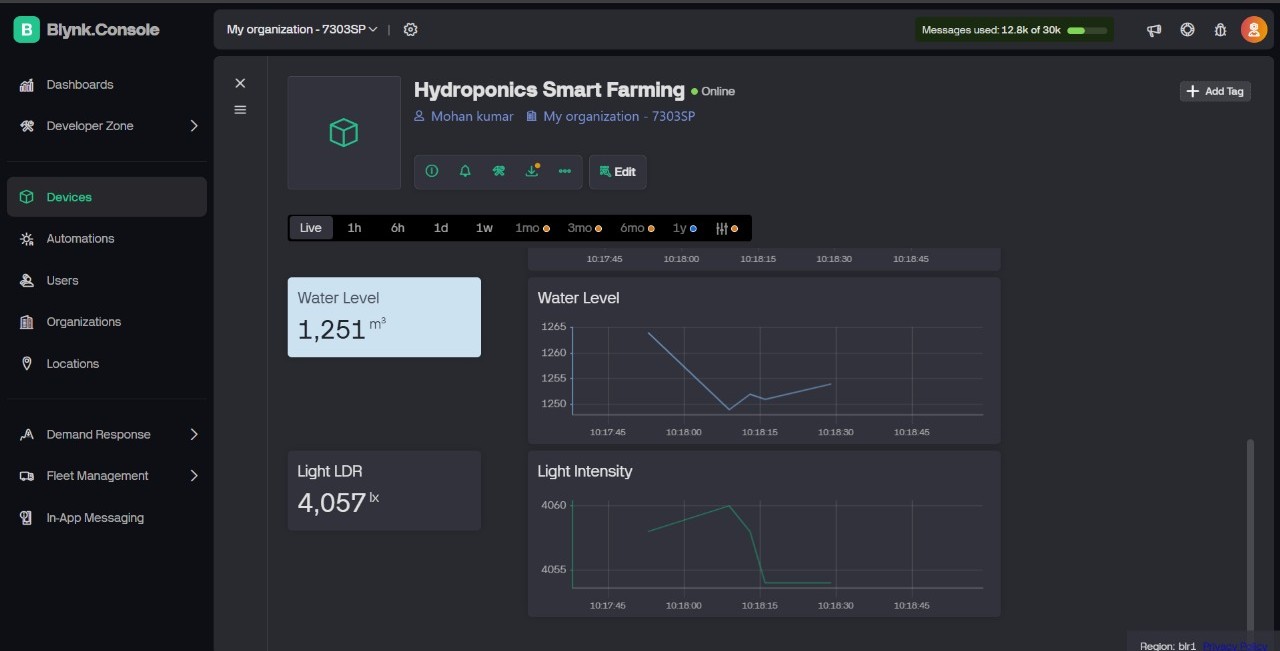
Task: Open Edit mode for the dashboard
Action: (618, 171)
